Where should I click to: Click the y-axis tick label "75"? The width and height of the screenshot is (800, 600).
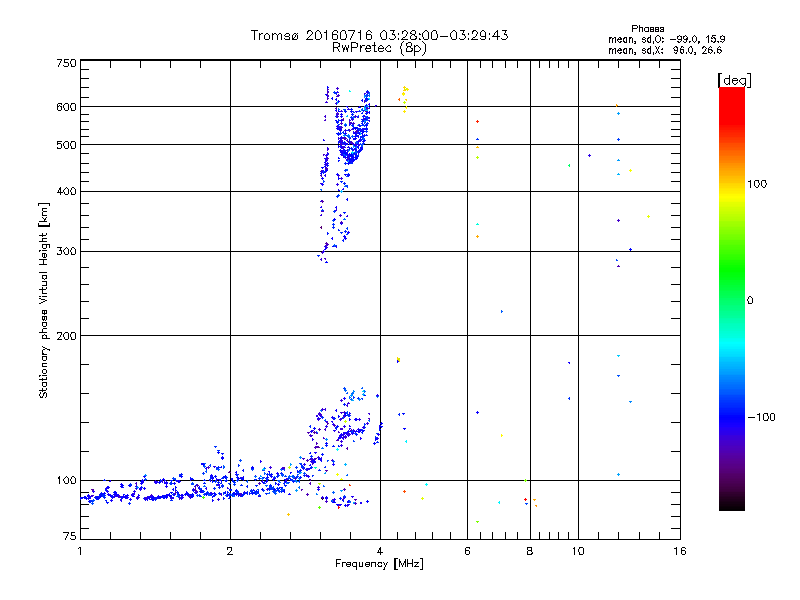(x=70, y=536)
